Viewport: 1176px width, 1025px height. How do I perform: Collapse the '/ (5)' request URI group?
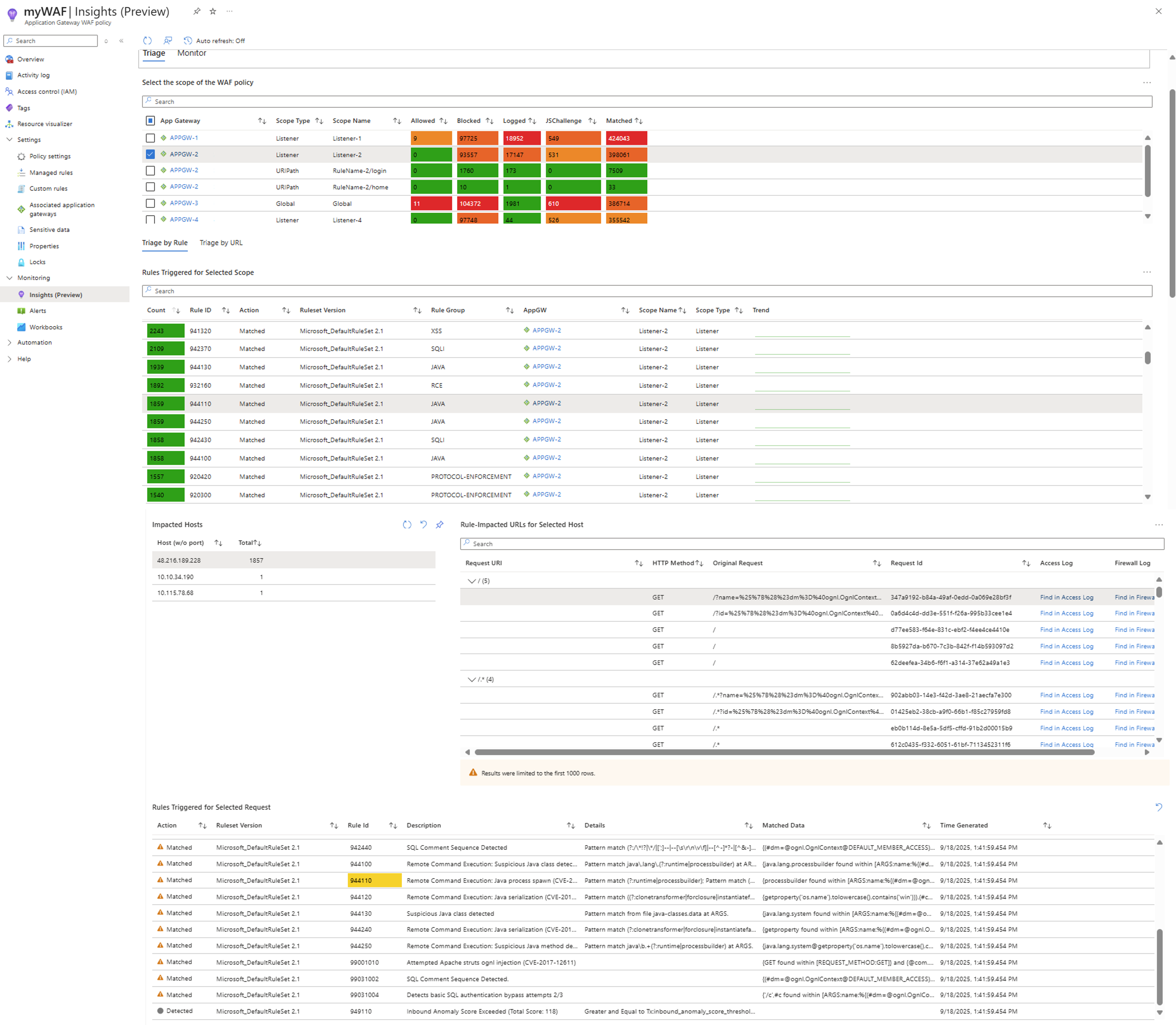click(x=471, y=581)
